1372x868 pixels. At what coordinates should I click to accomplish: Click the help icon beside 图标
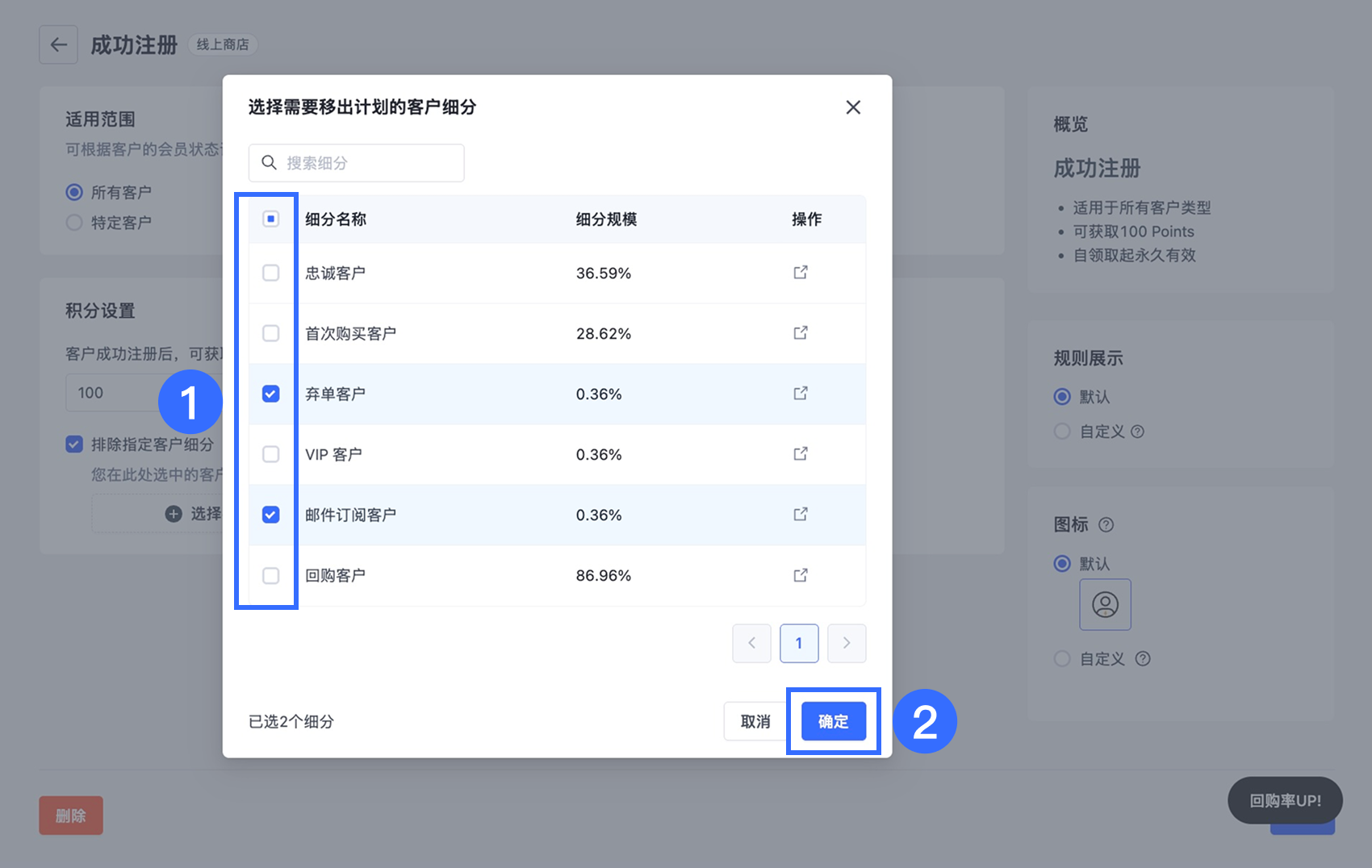1106,524
